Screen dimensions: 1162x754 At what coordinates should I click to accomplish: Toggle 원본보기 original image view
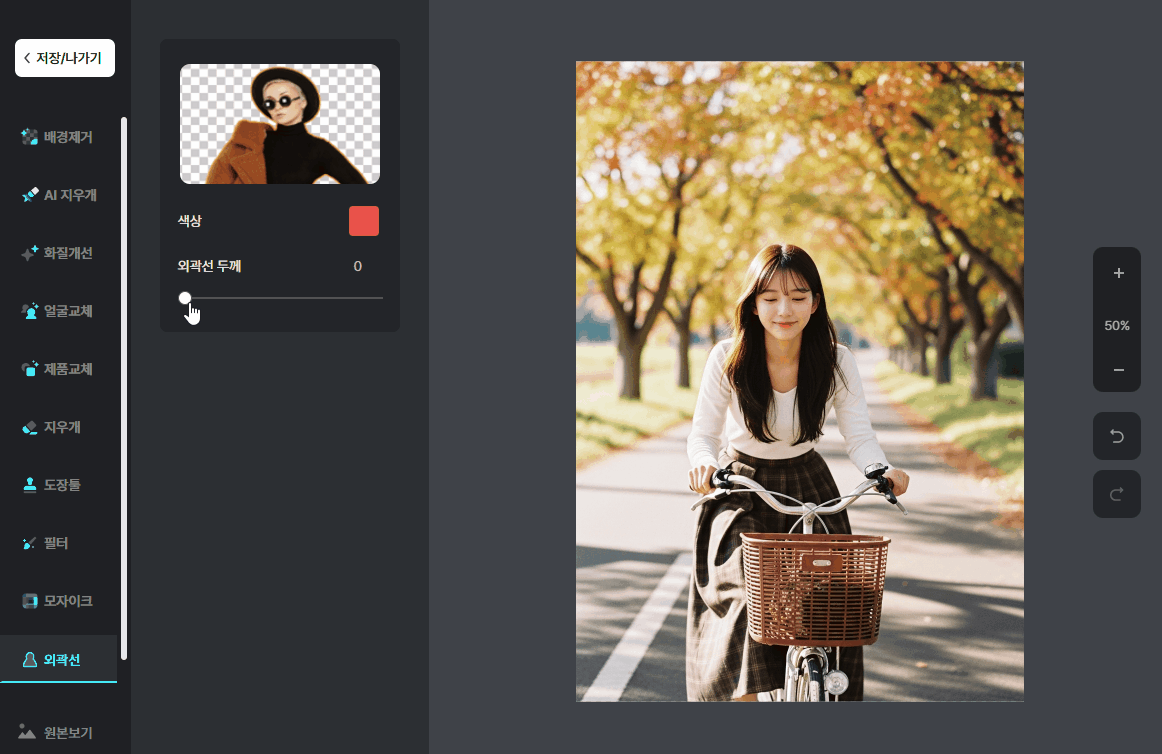(x=58, y=732)
